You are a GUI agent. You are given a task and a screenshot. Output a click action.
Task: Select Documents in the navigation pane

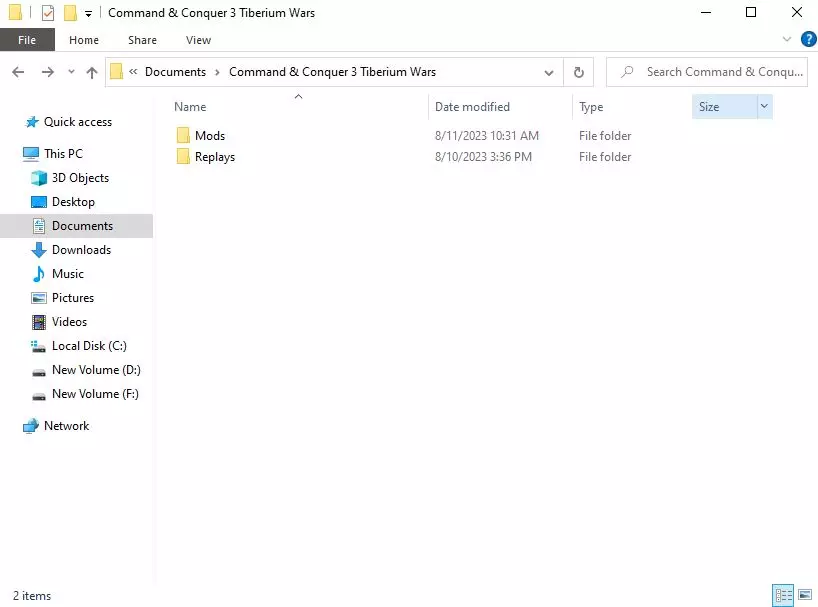point(82,226)
